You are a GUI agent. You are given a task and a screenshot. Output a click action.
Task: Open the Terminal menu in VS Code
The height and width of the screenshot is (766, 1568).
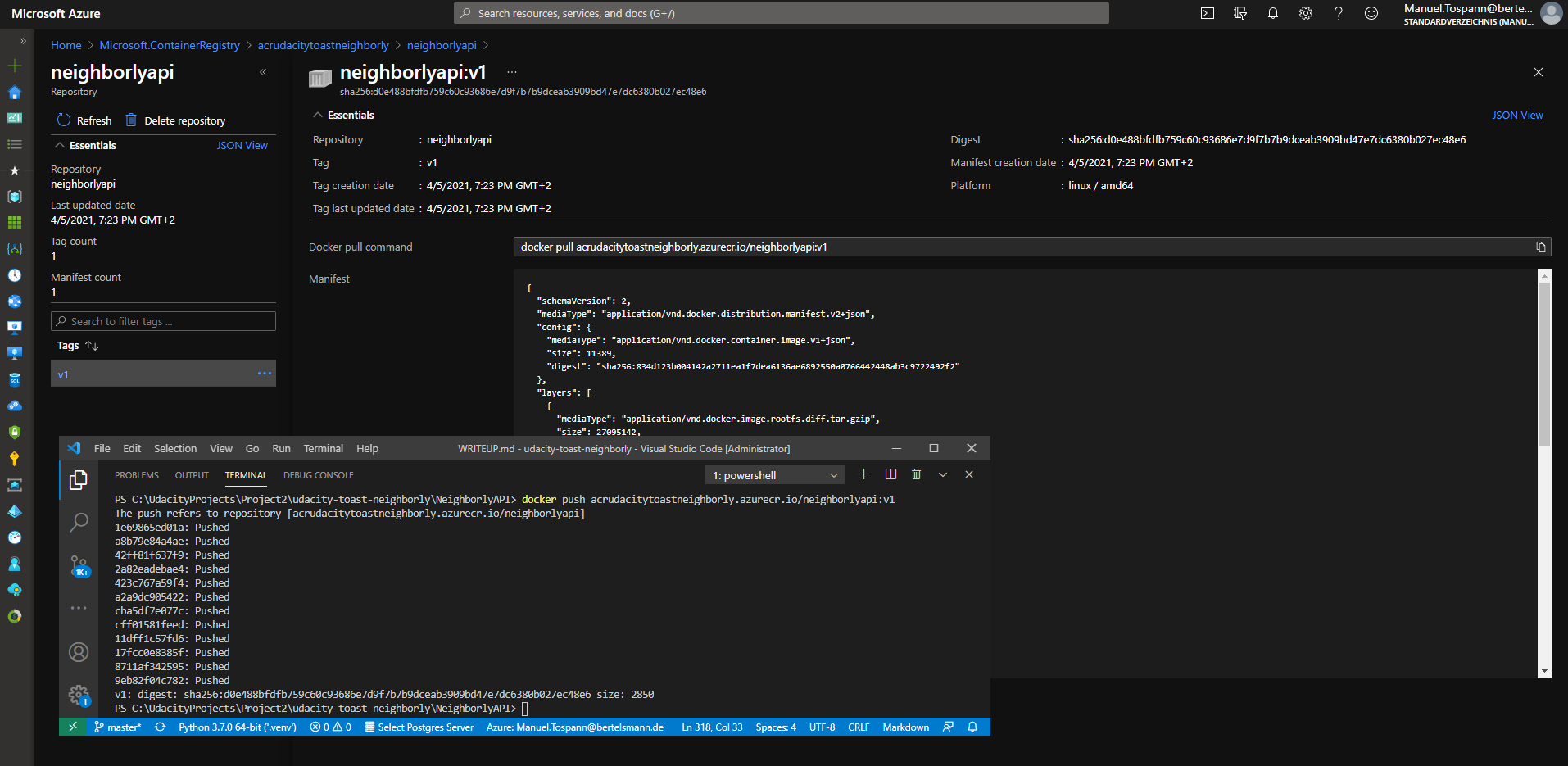[324, 448]
